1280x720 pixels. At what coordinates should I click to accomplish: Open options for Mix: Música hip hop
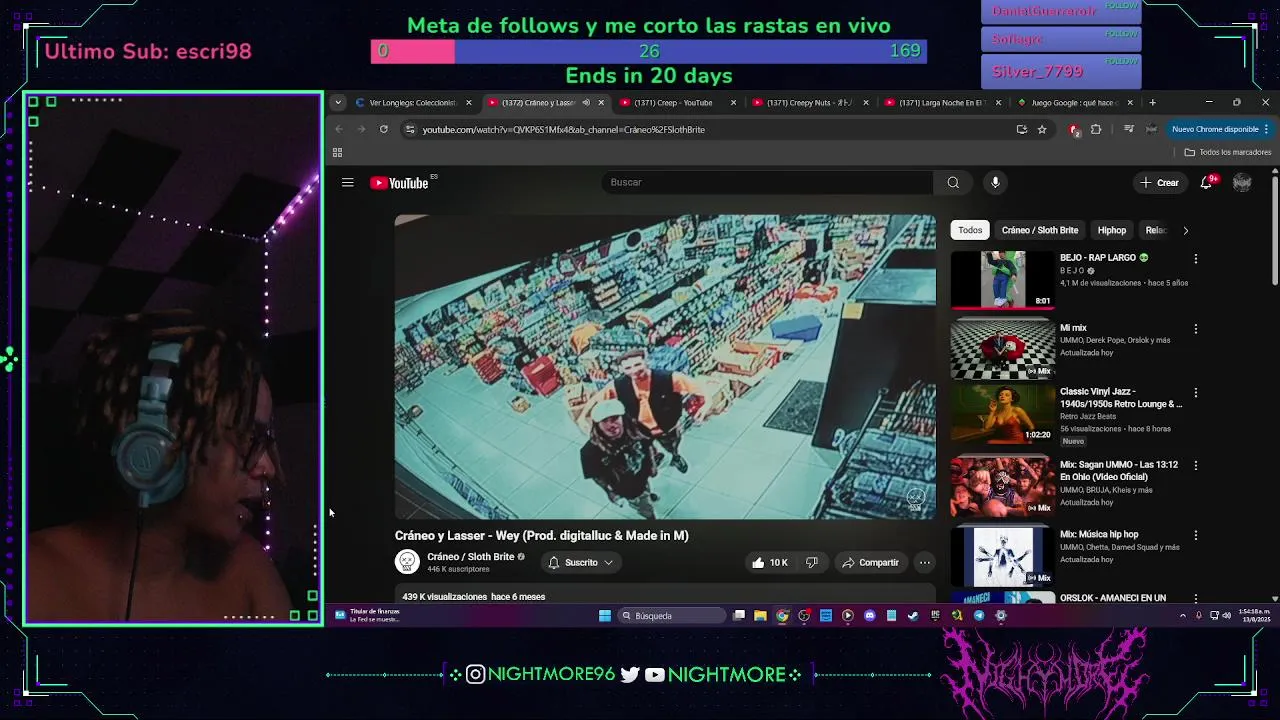click(x=1195, y=535)
